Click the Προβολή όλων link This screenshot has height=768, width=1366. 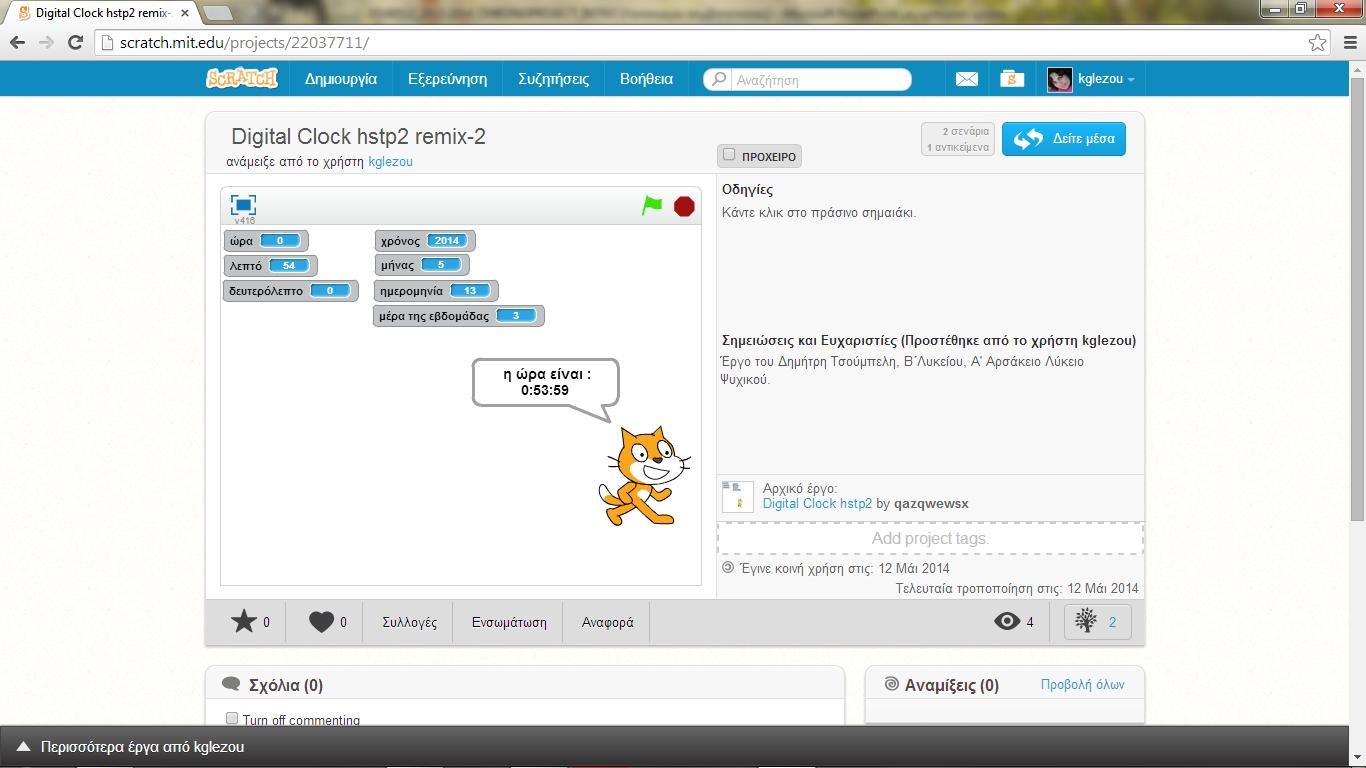pos(1082,685)
